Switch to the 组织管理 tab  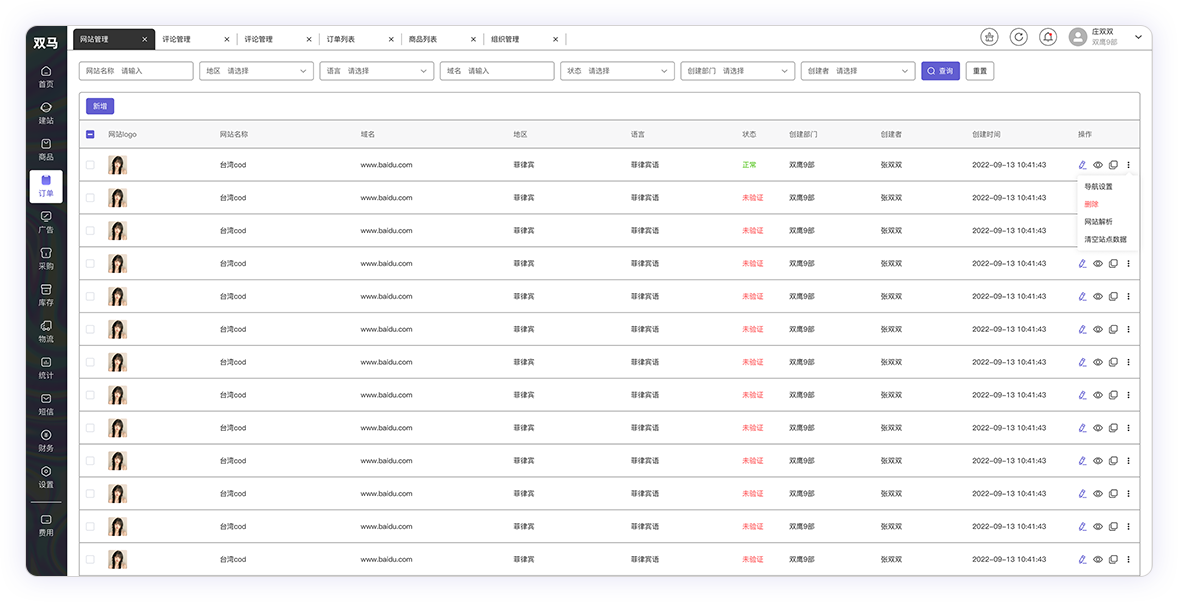[505, 39]
